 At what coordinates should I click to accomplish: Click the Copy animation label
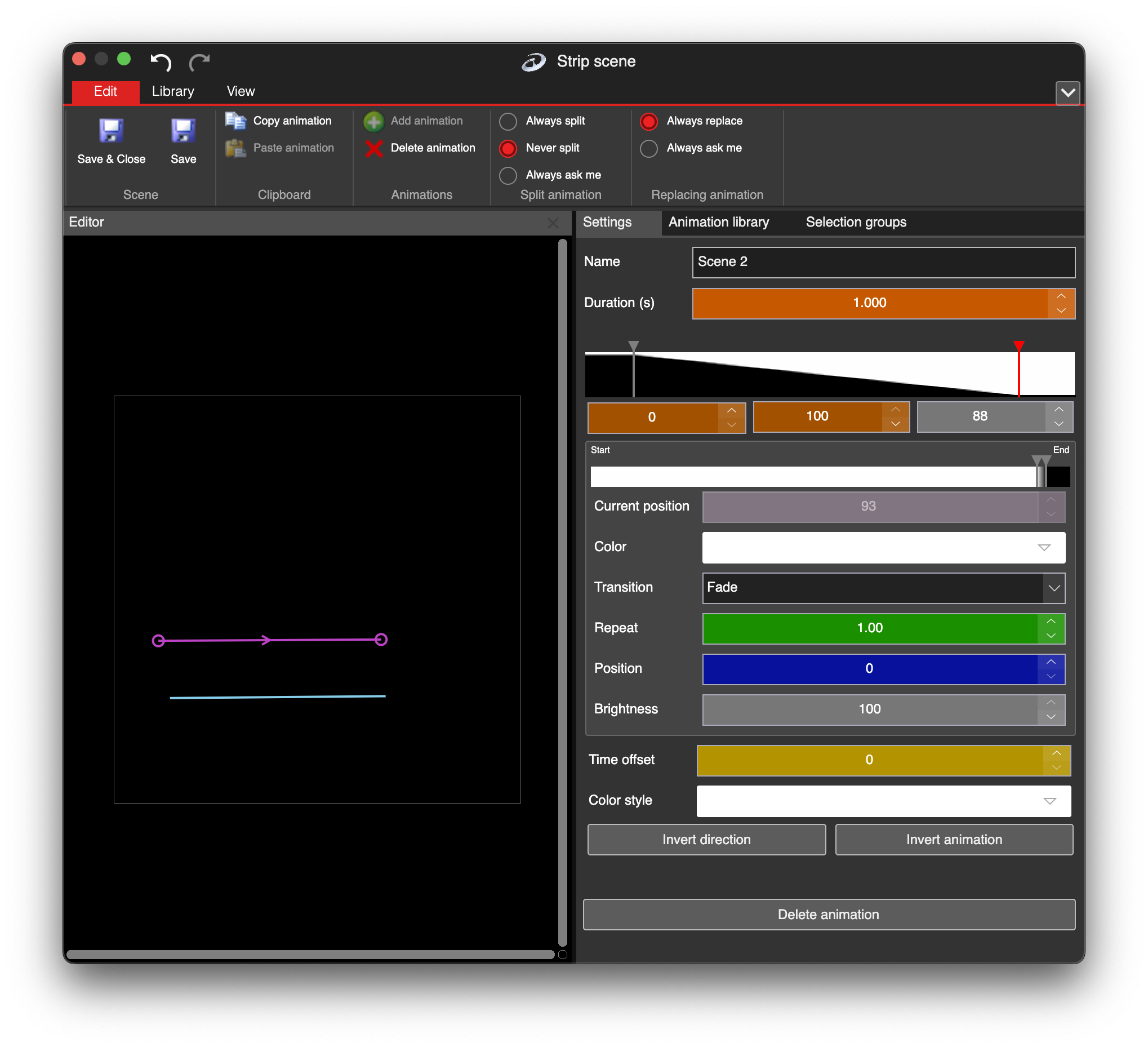(x=292, y=121)
